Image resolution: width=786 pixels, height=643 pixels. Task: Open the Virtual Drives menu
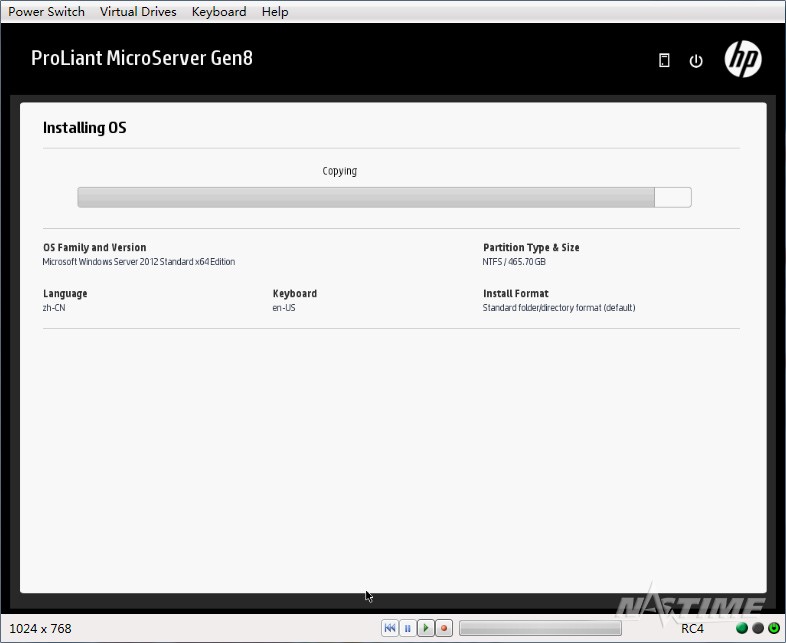click(138, 12)
